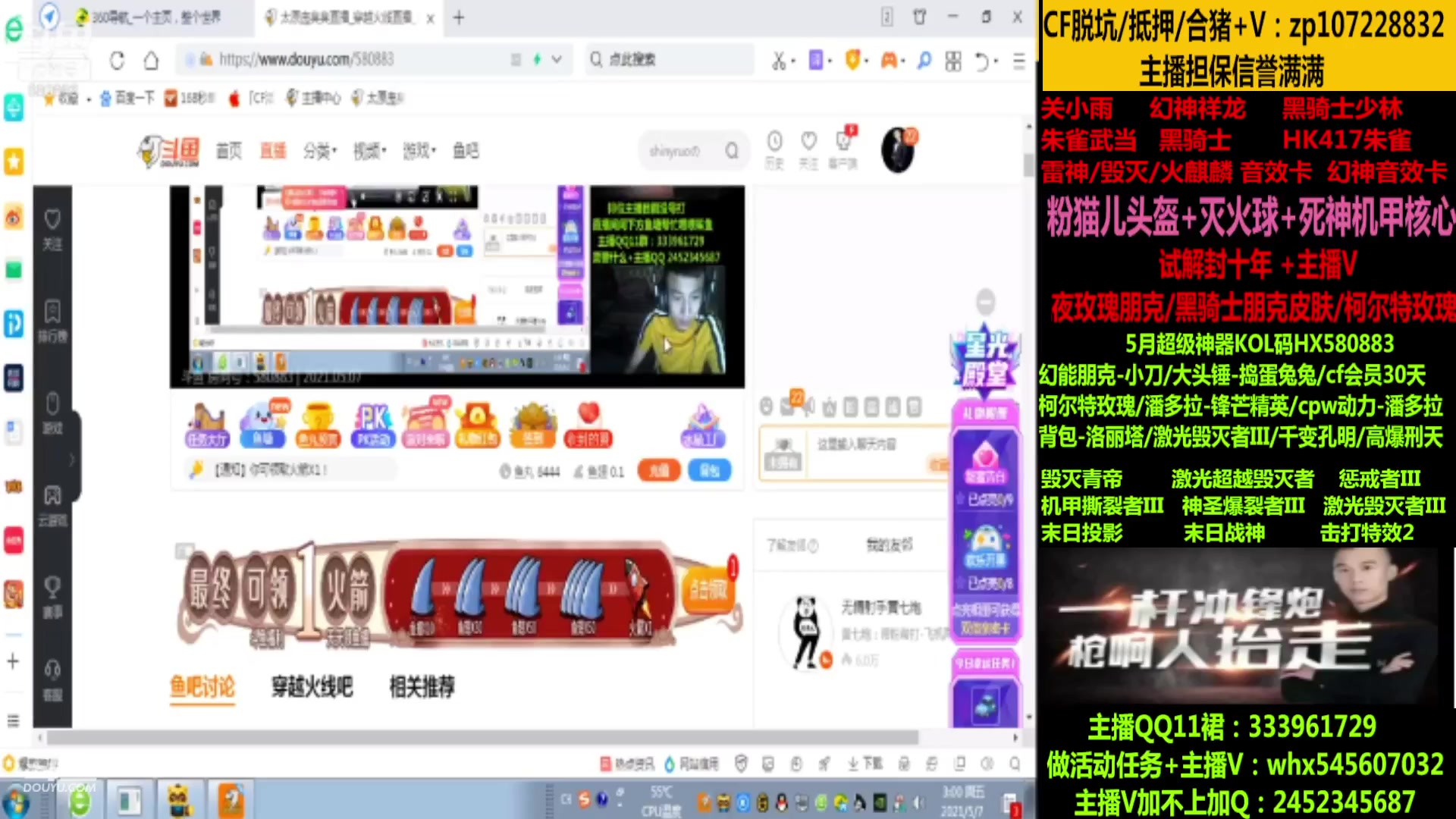
Task: Select 直播 in Douyu navigation
Action: (273, 151)
